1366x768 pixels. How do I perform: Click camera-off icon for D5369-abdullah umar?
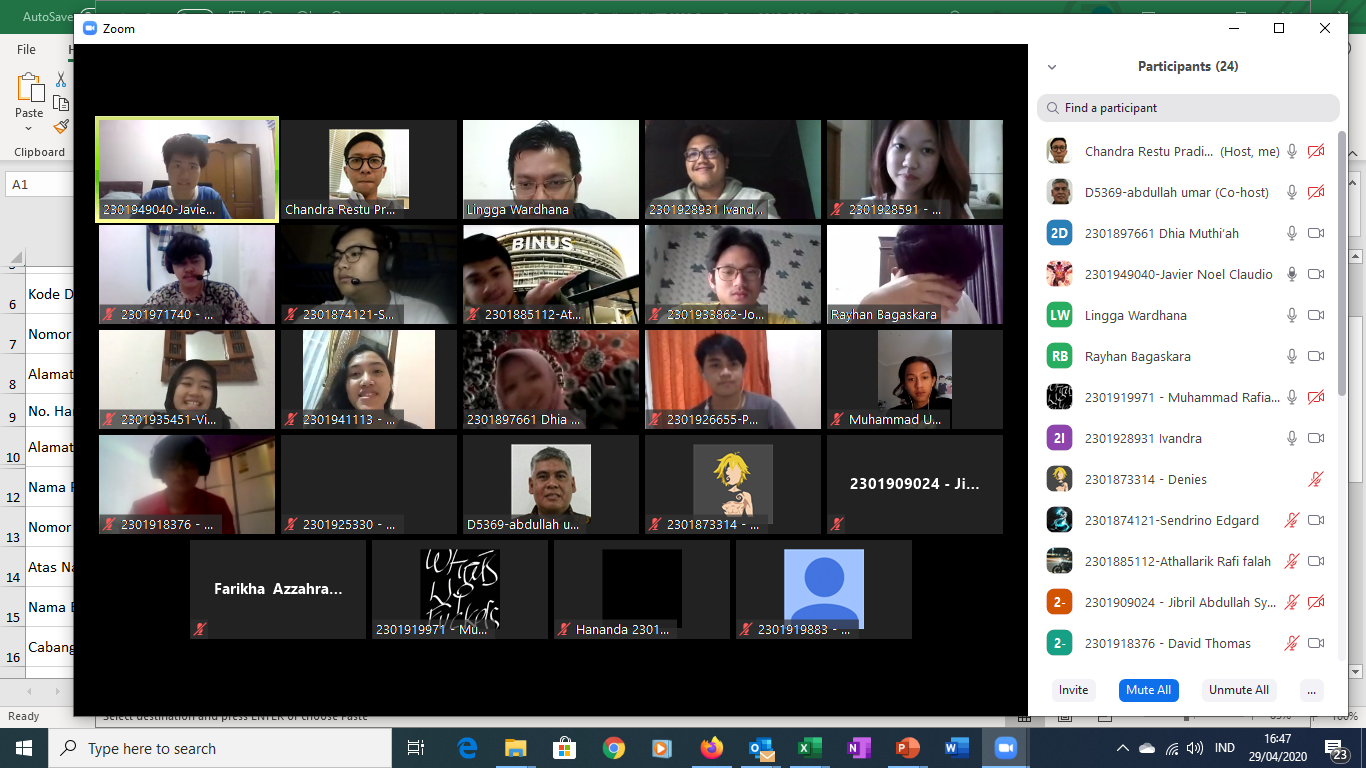pos(1316,192)
